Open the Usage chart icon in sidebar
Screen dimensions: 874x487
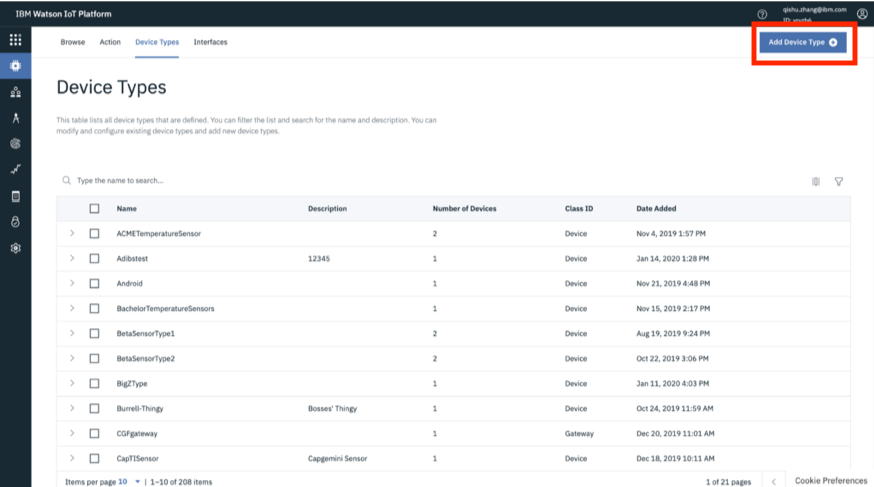coord(16,169)
